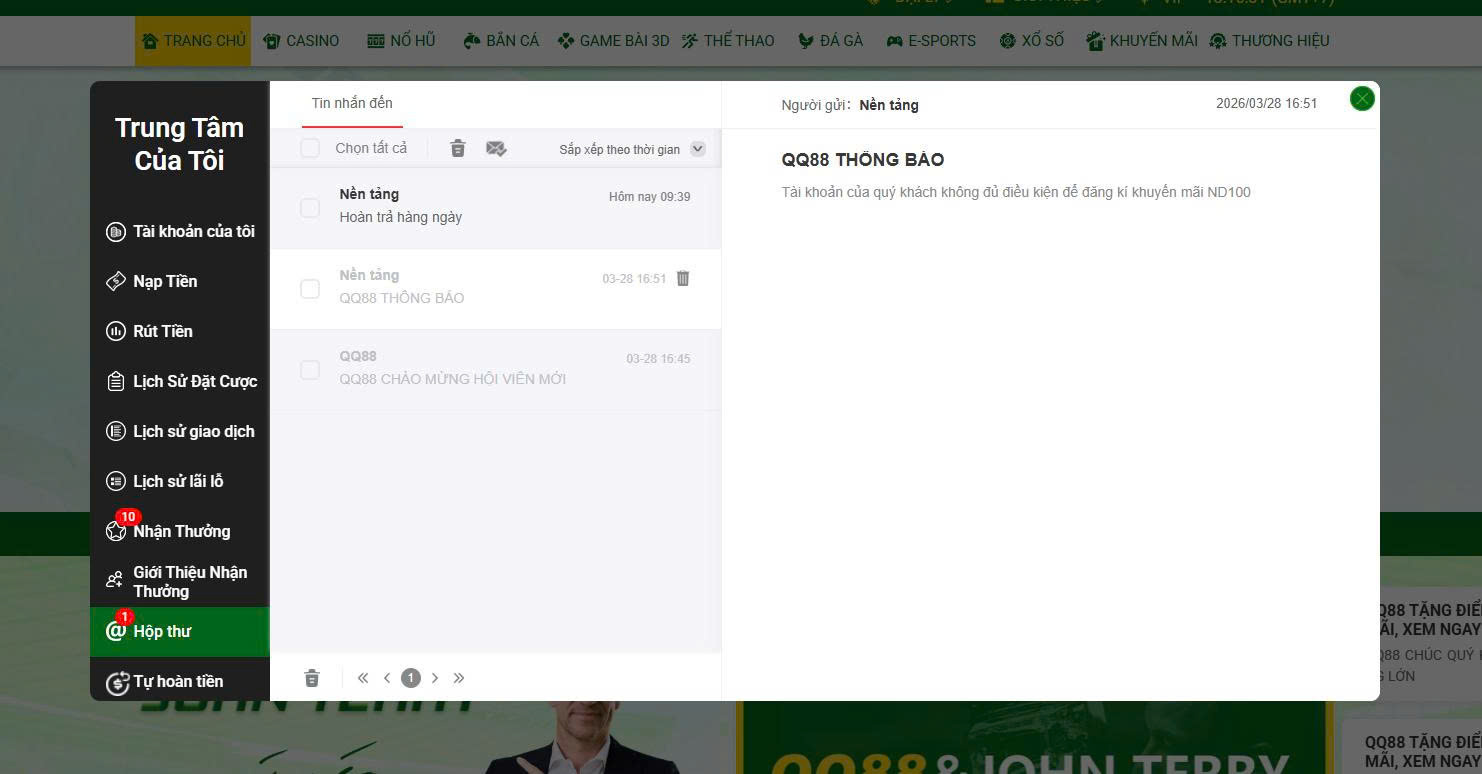This screenshot has height=774, width=1482.
Task: Go to the ĐÁ GÀ section
Action: coord(830,41)
